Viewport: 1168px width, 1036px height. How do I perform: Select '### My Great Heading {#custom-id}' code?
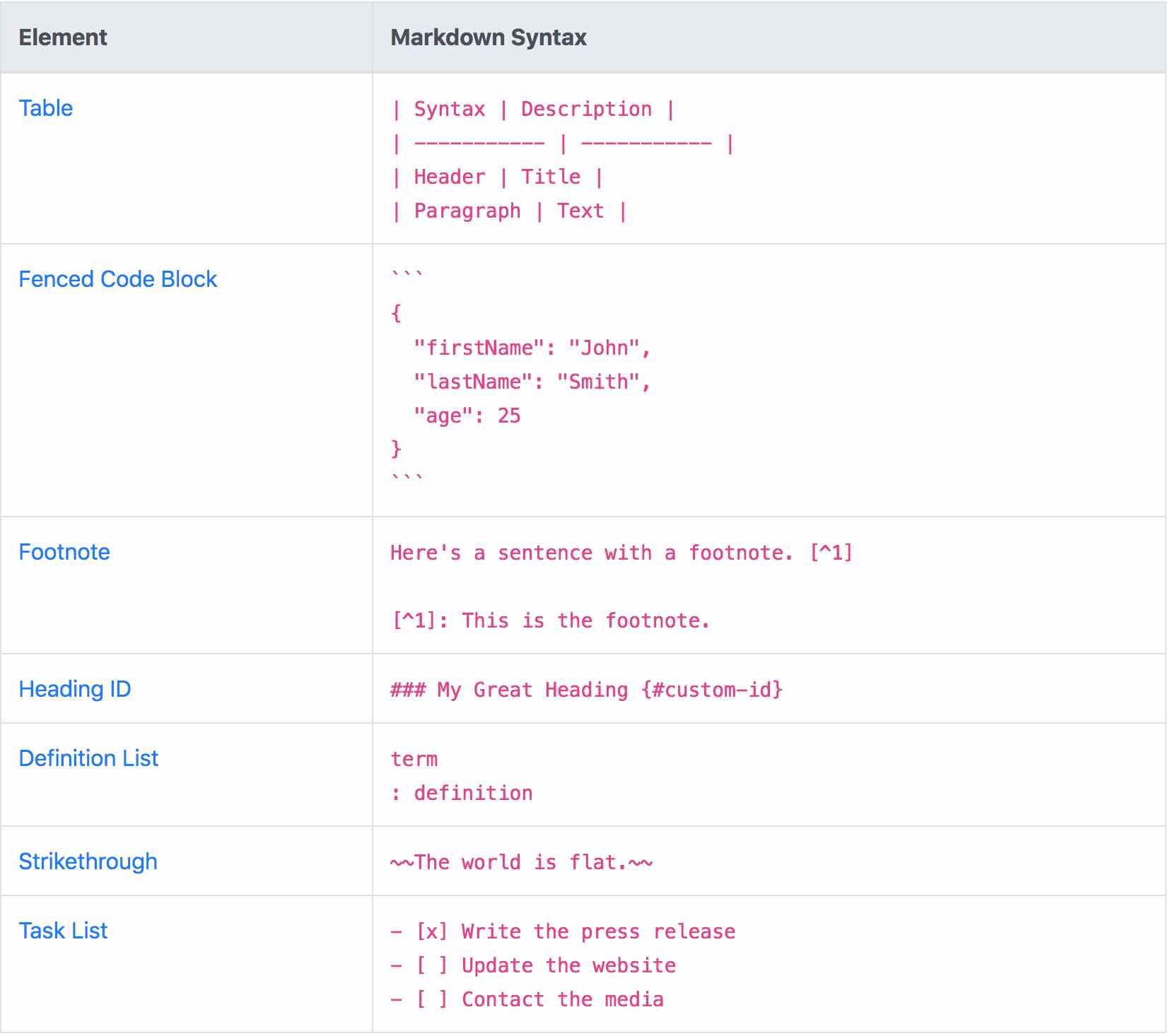(587, 690)
